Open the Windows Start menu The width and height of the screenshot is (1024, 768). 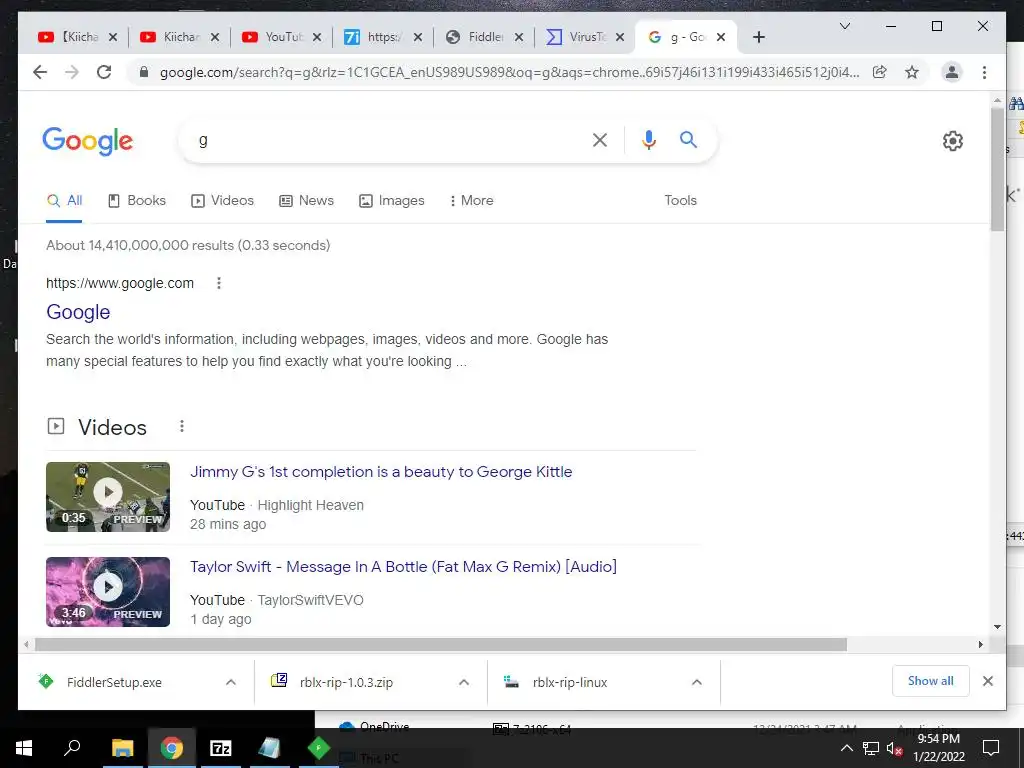[x=24, y=748]
